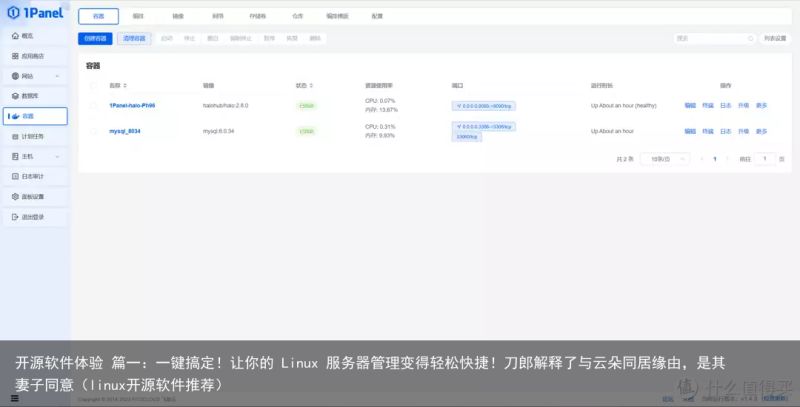Click 'Up About an hour (healthy)' text
800x407 pixels.
623,106
